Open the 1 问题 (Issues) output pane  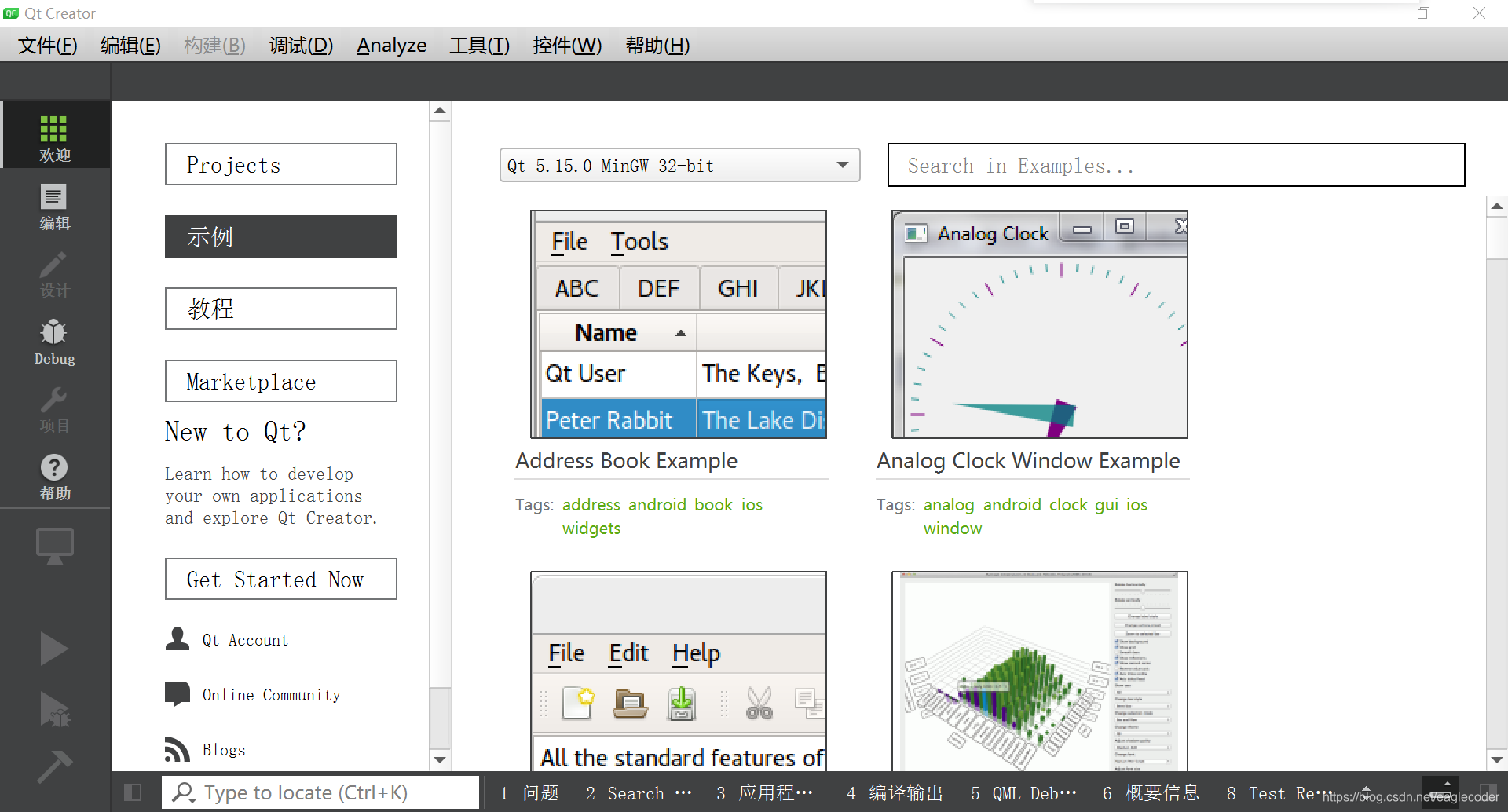point(529,793)
